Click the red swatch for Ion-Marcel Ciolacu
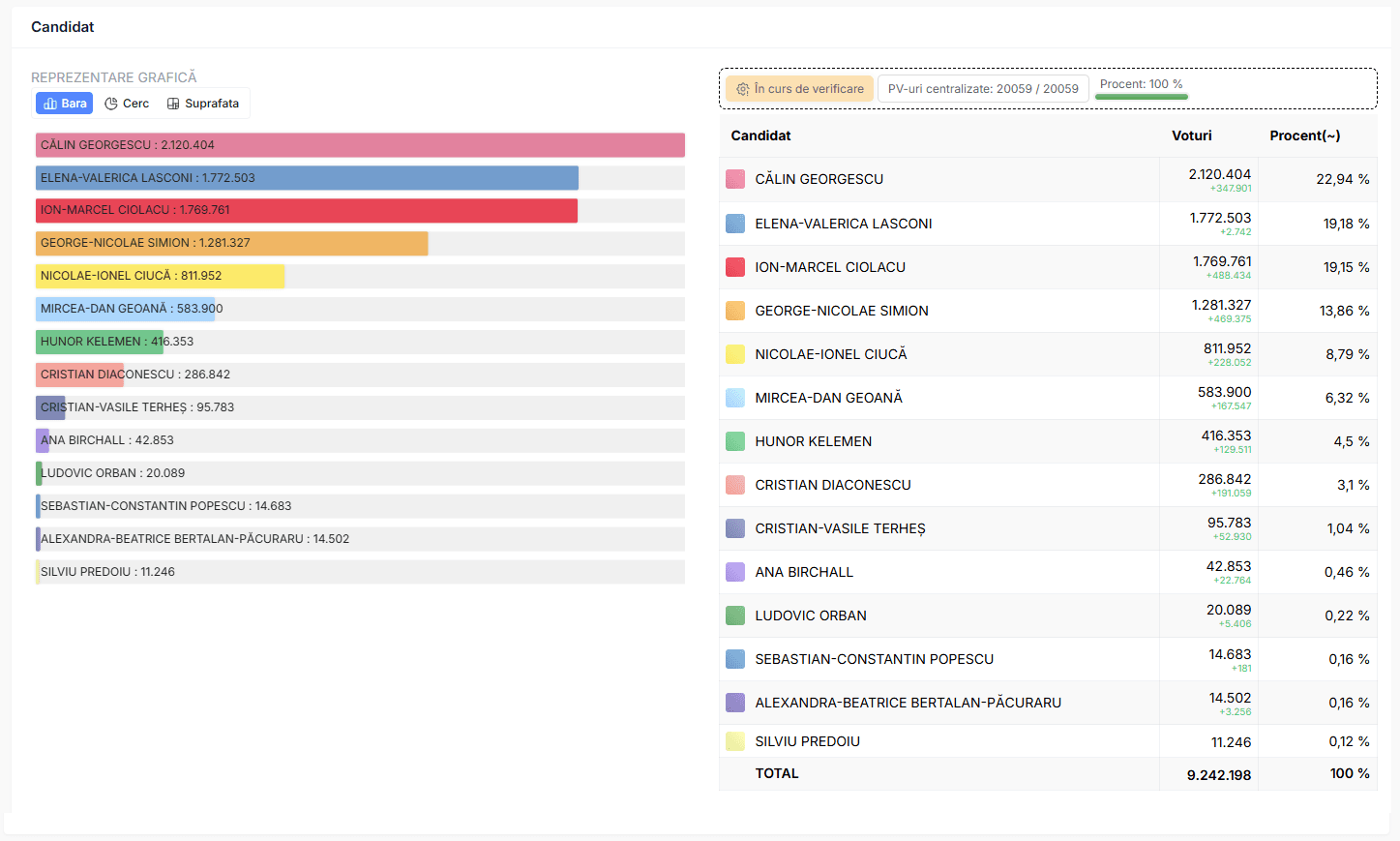Image resolution: width=1400 pixels, height=841 pixels. coord(735,267)
